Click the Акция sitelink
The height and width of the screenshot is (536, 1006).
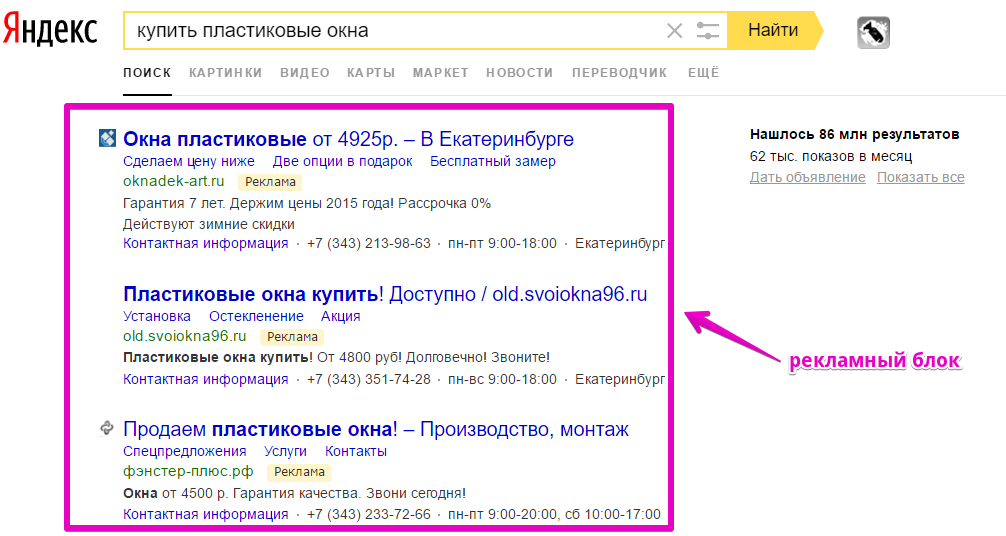pyautogui.click(x=341, y=316)
